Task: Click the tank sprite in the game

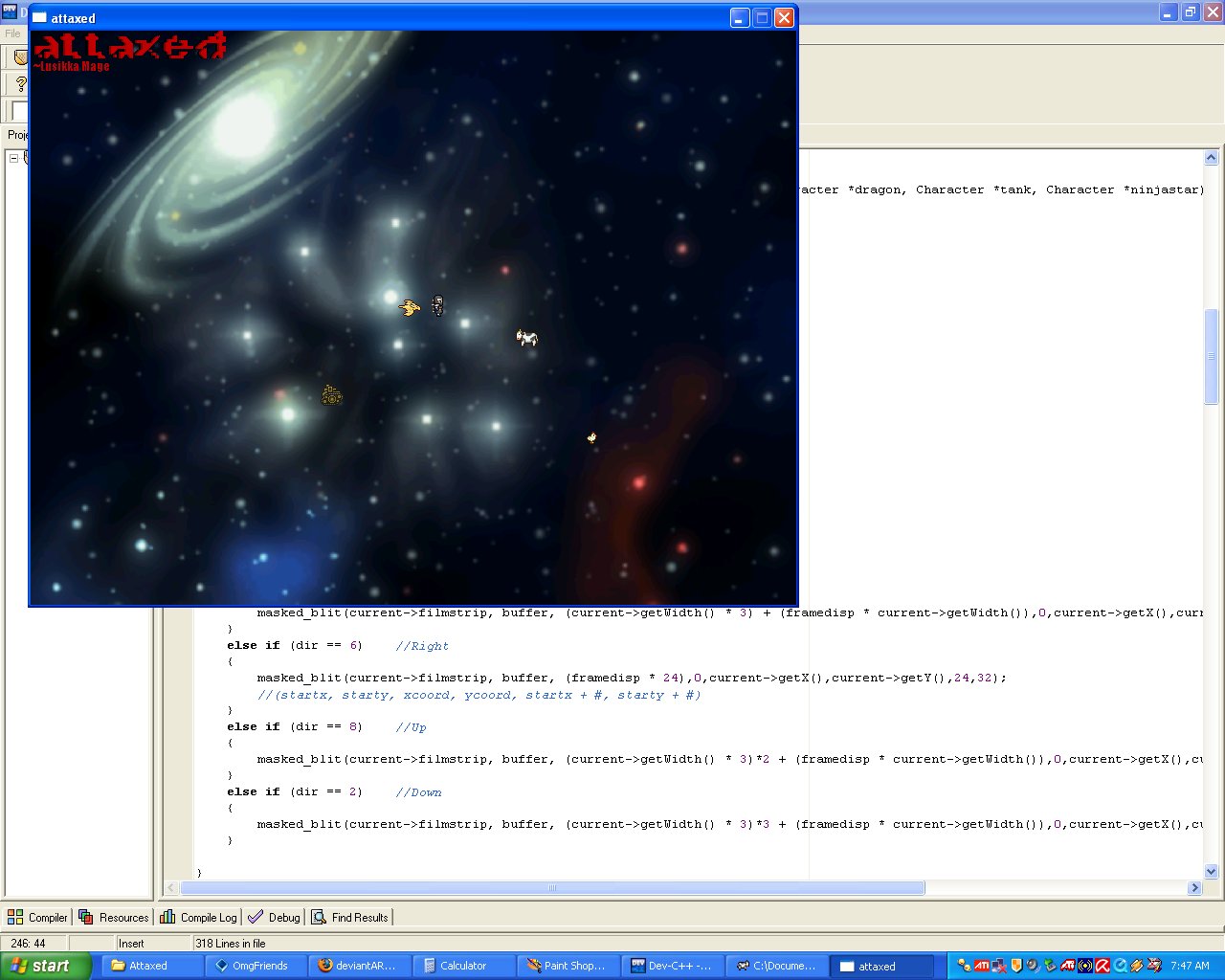Action: [x=331, y=394]
